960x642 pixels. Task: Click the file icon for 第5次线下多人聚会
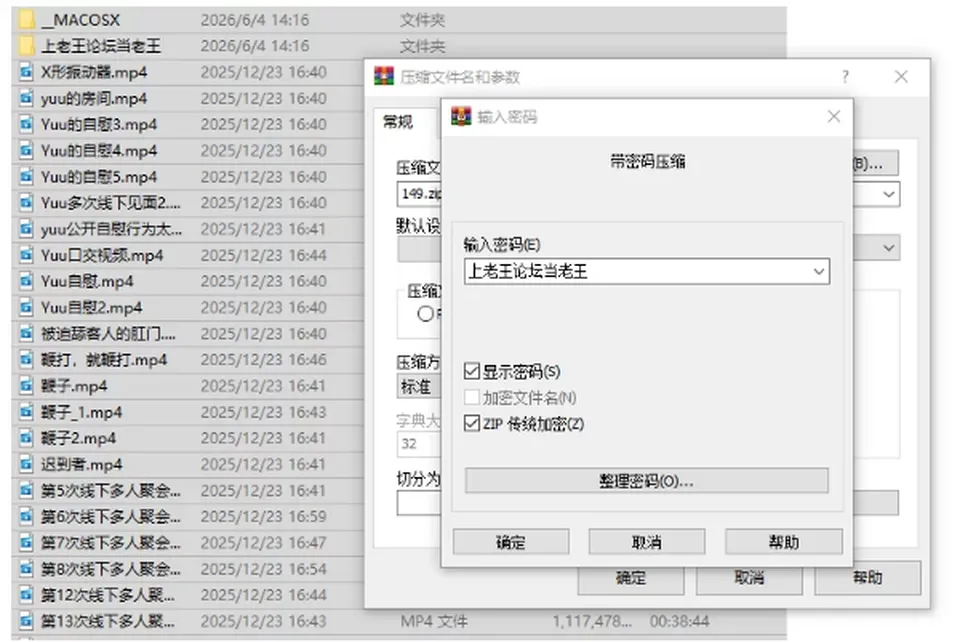(x=26, y=490)
